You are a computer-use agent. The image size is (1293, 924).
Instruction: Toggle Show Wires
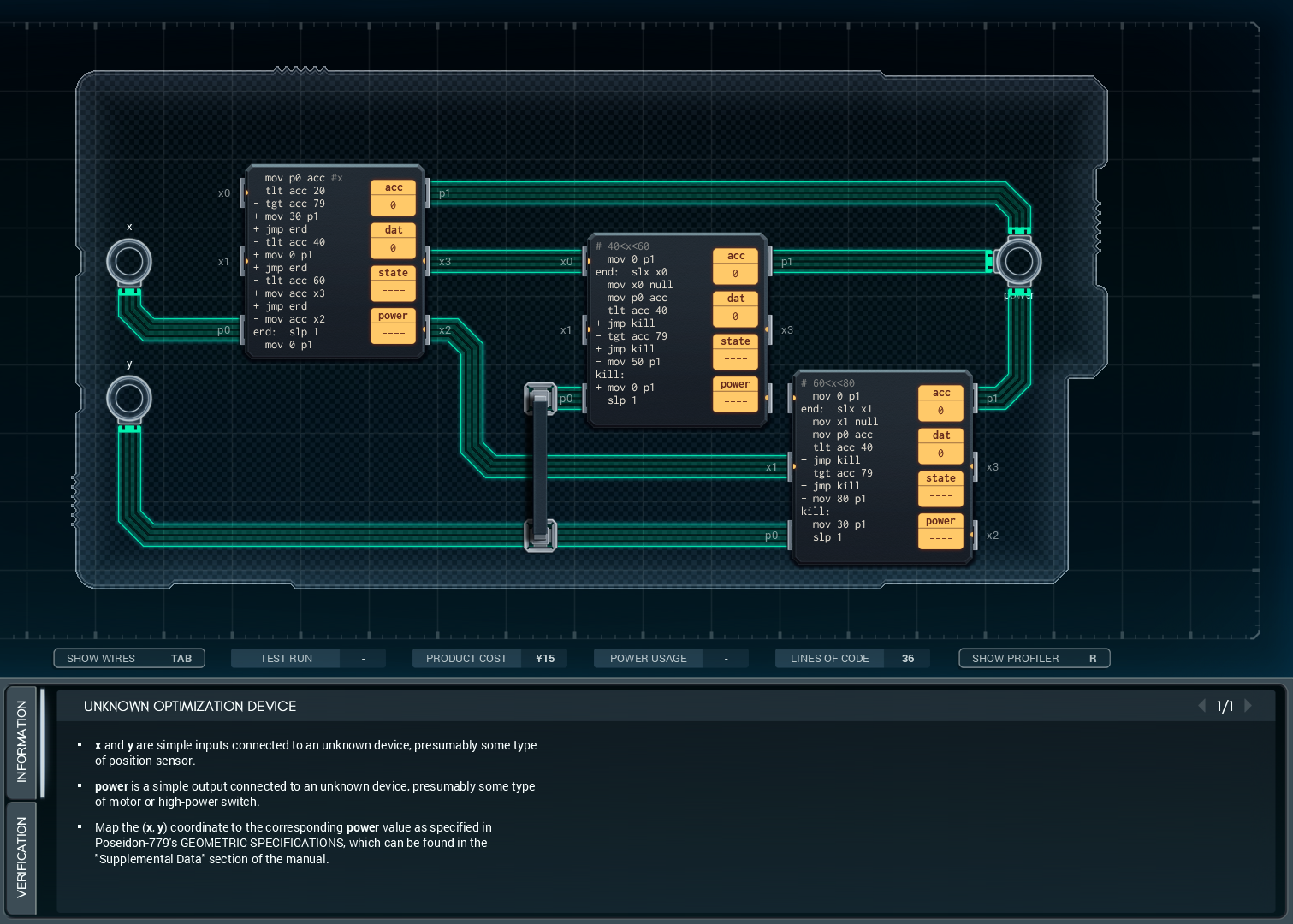point(129,658)
